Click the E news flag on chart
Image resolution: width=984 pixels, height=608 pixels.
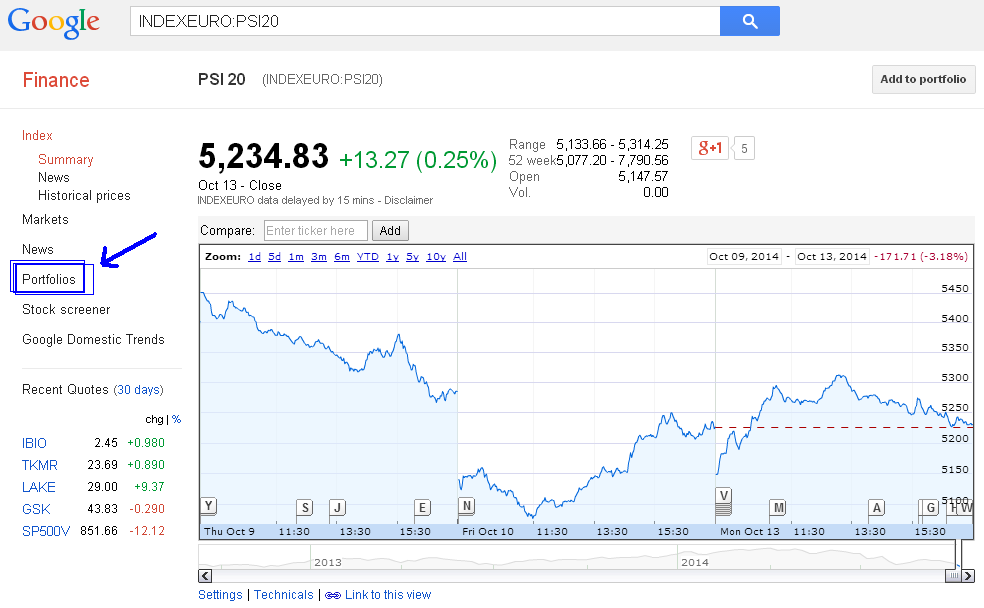tap(422, 507)
